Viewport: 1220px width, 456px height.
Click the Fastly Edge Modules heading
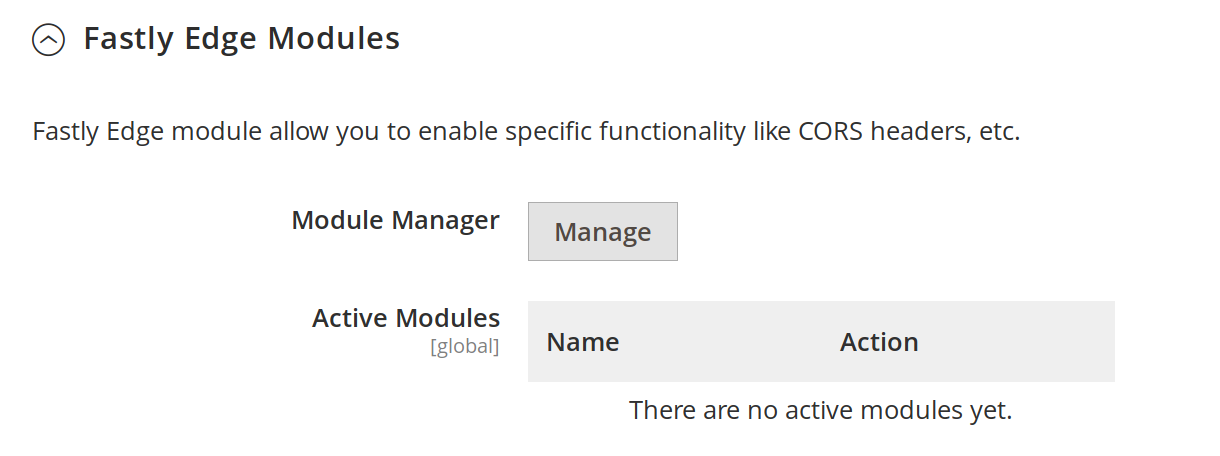coord(241,39)
